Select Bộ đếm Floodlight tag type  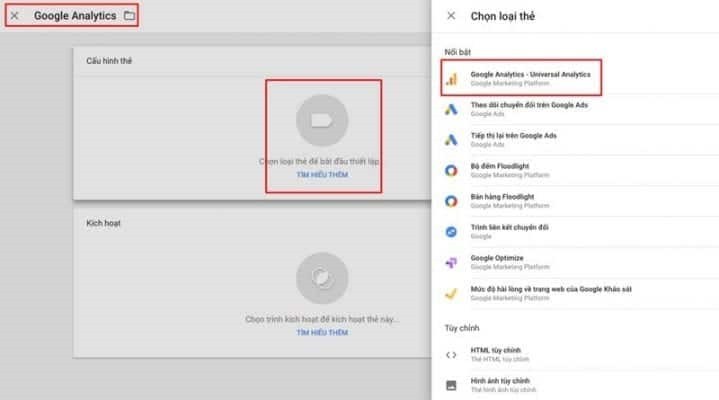pos(580,171)
